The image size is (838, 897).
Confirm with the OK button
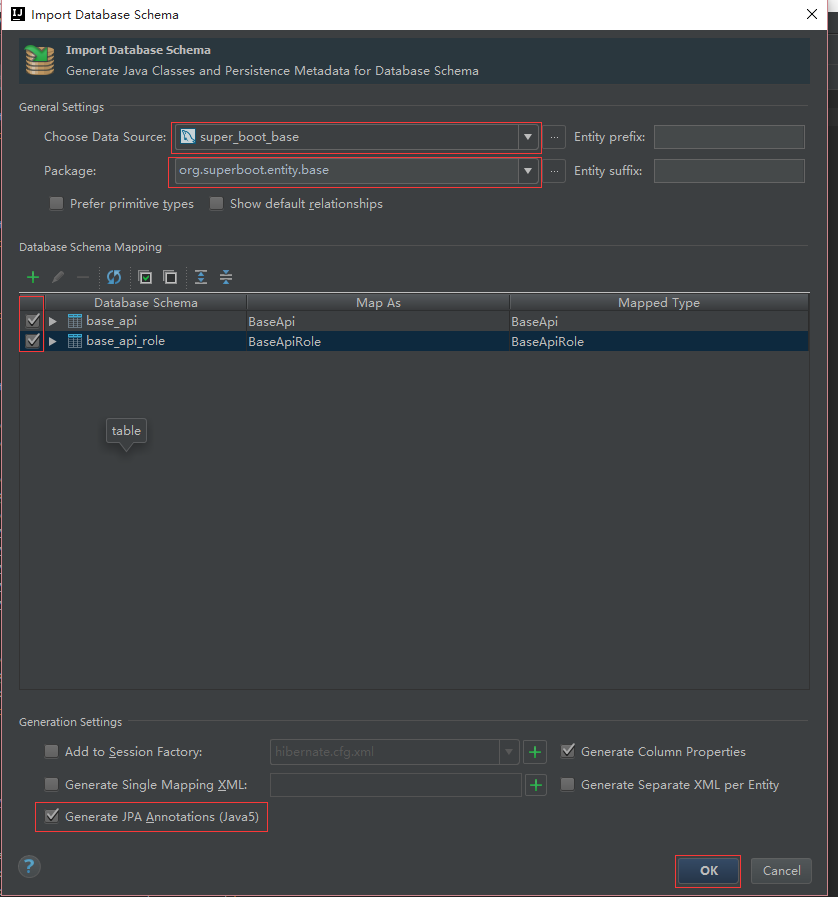708,871
